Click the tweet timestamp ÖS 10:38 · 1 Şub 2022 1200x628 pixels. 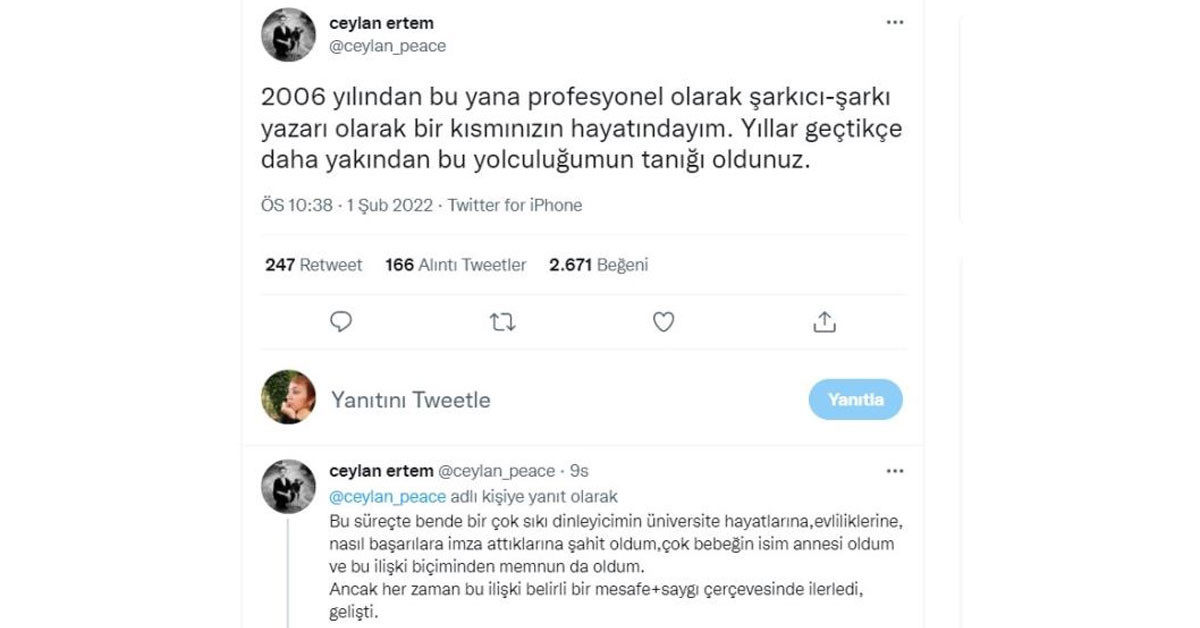click(x=346, y=205)
